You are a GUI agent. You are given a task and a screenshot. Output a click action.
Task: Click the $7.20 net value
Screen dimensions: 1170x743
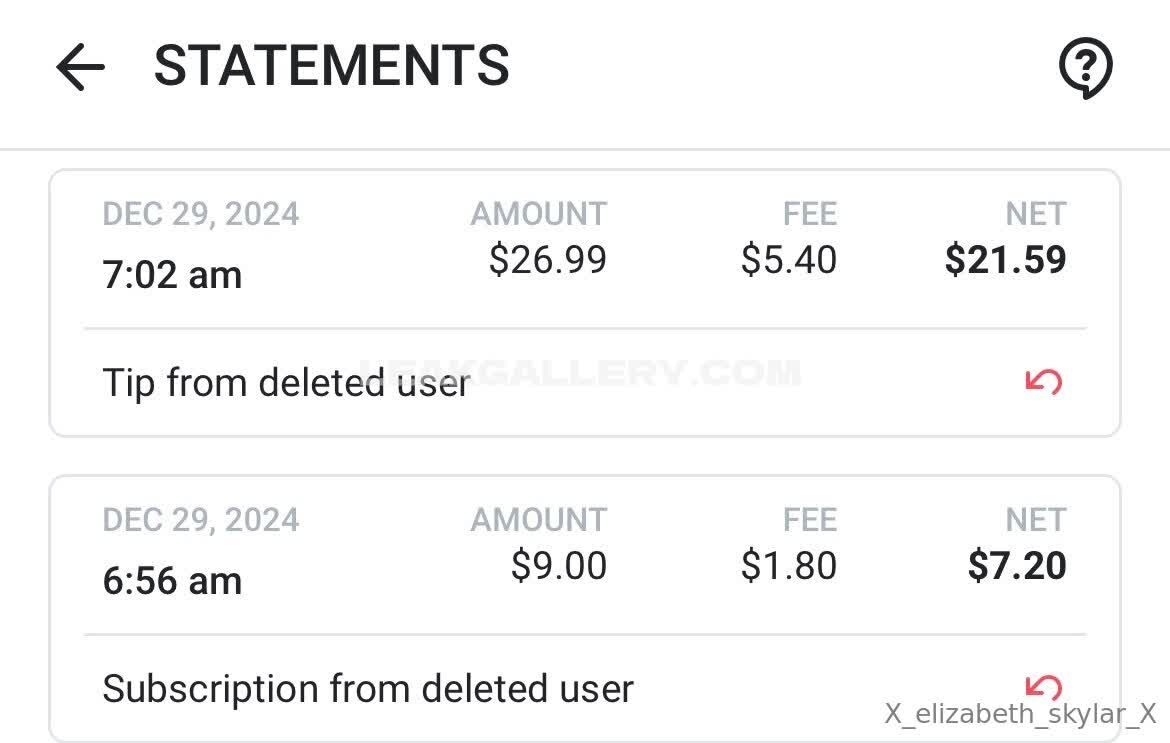tap(1017, 566)
